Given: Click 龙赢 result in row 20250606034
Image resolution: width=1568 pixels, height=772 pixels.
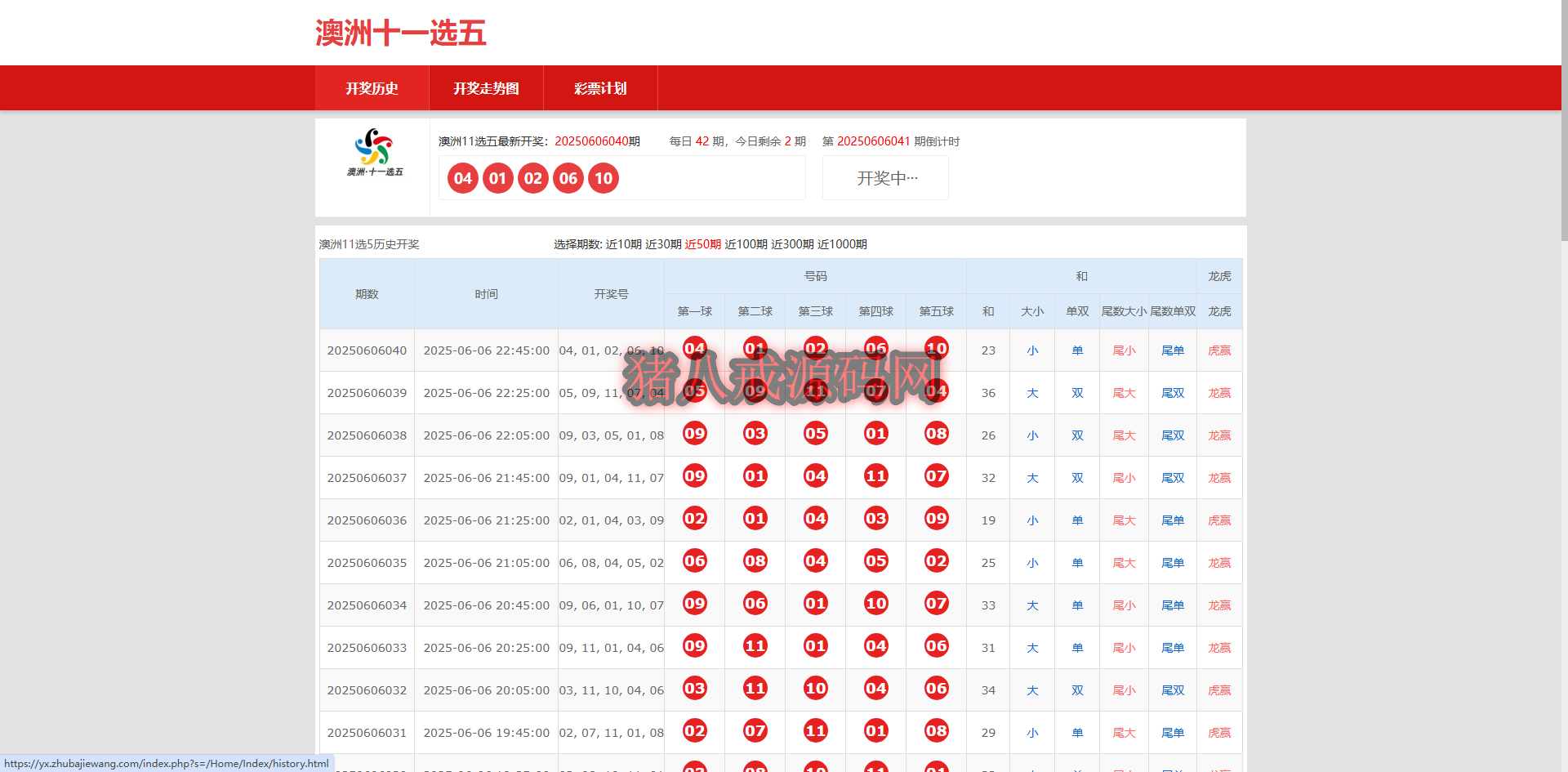Looking at the screenshot, I should tap(1219, 605).
